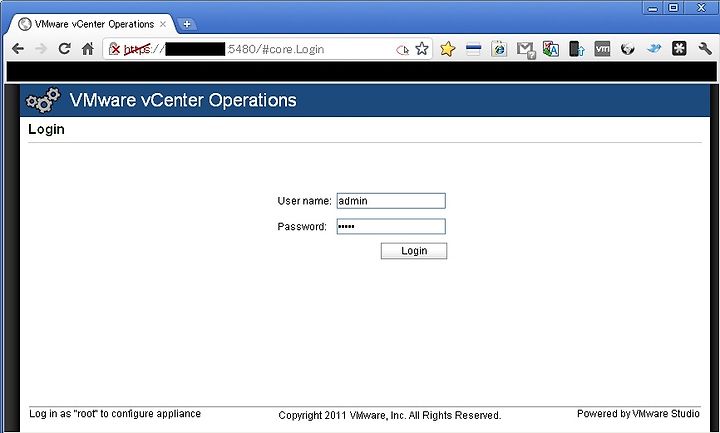Click "Powered by VMware Studio" text

tap(638, 413)
